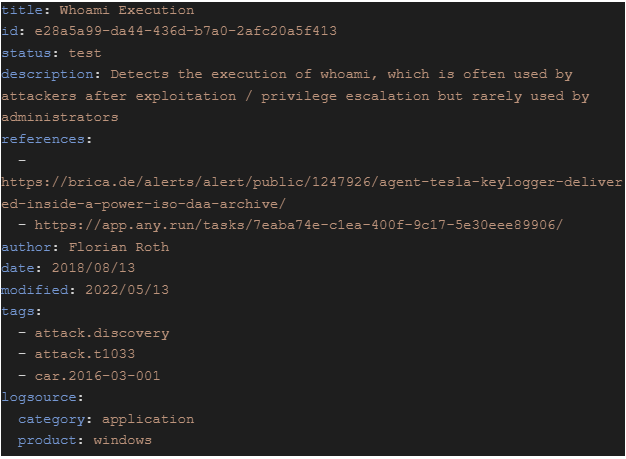The image size is (626, 459).
Task: Open the app.any.run tasks link
Action: [x=299, y=225]
